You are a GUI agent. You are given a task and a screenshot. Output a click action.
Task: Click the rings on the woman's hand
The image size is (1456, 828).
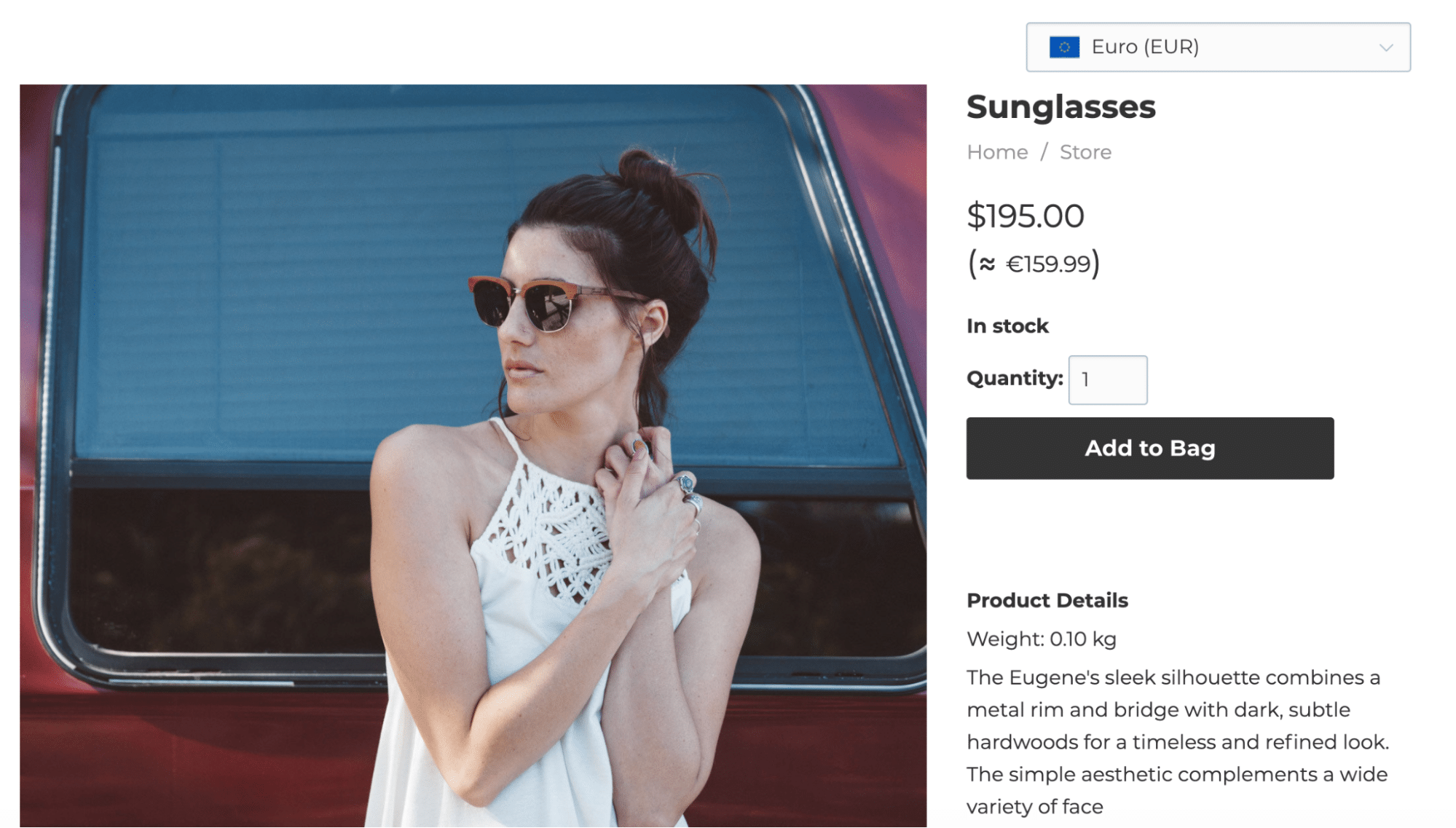(x=688, y=492)
